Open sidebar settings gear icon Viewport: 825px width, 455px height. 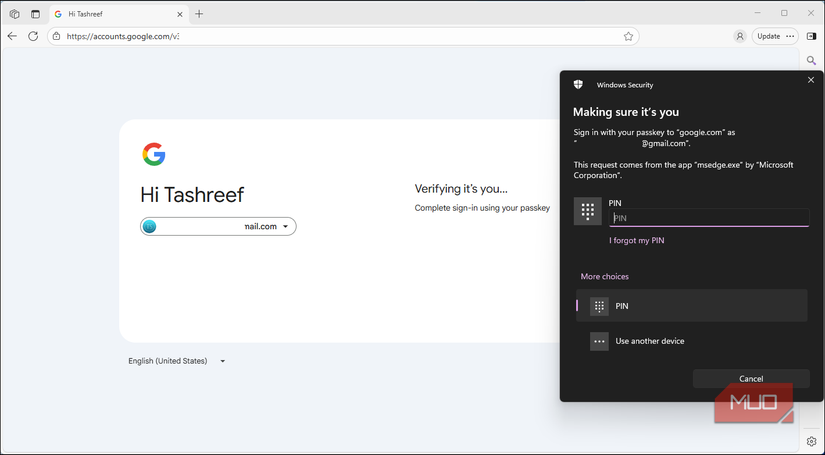point(811,442)
